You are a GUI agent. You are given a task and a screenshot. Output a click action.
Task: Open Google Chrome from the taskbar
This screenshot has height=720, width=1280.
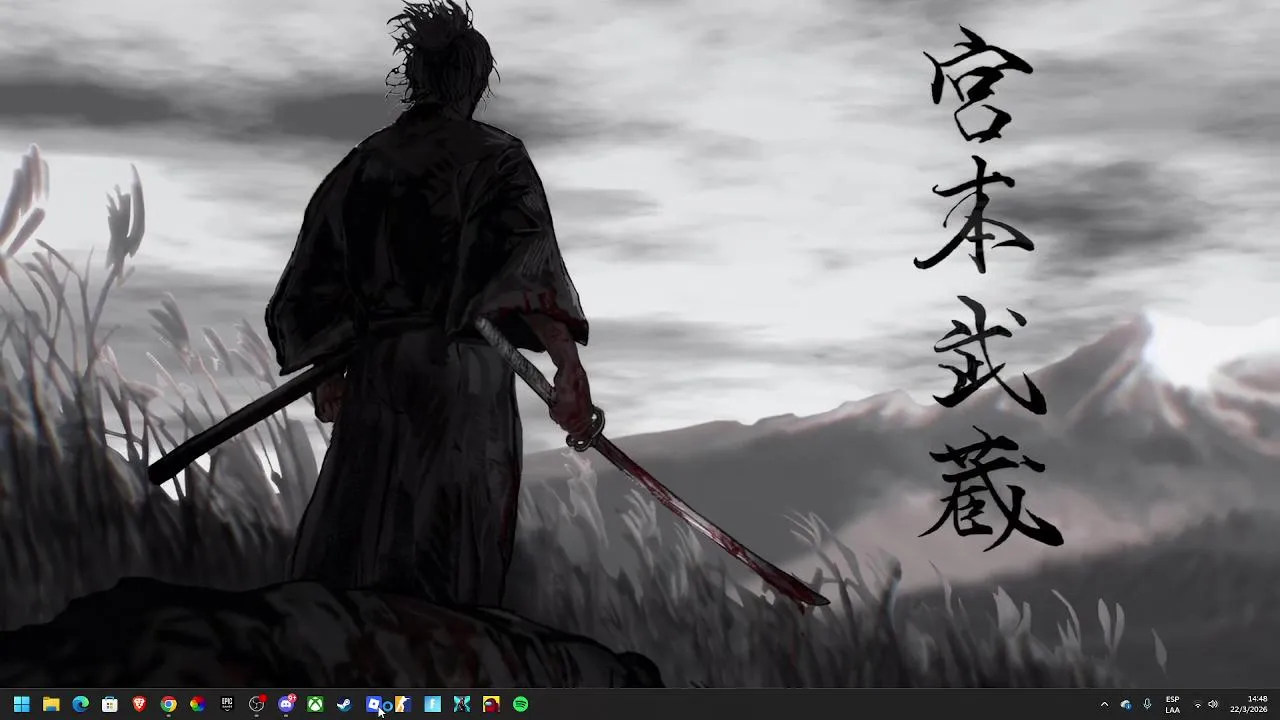coord(168,704)
